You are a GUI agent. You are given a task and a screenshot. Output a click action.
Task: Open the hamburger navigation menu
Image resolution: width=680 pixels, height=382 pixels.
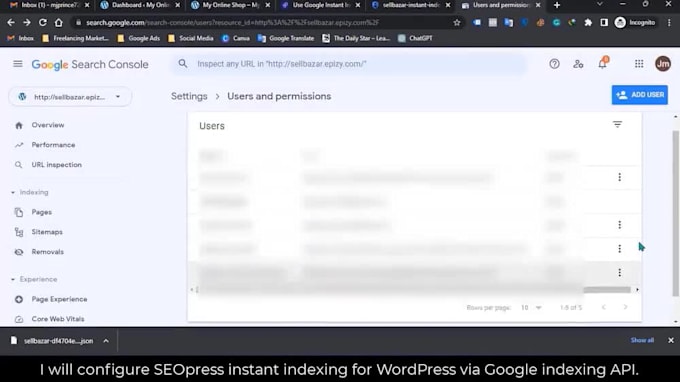18,64
